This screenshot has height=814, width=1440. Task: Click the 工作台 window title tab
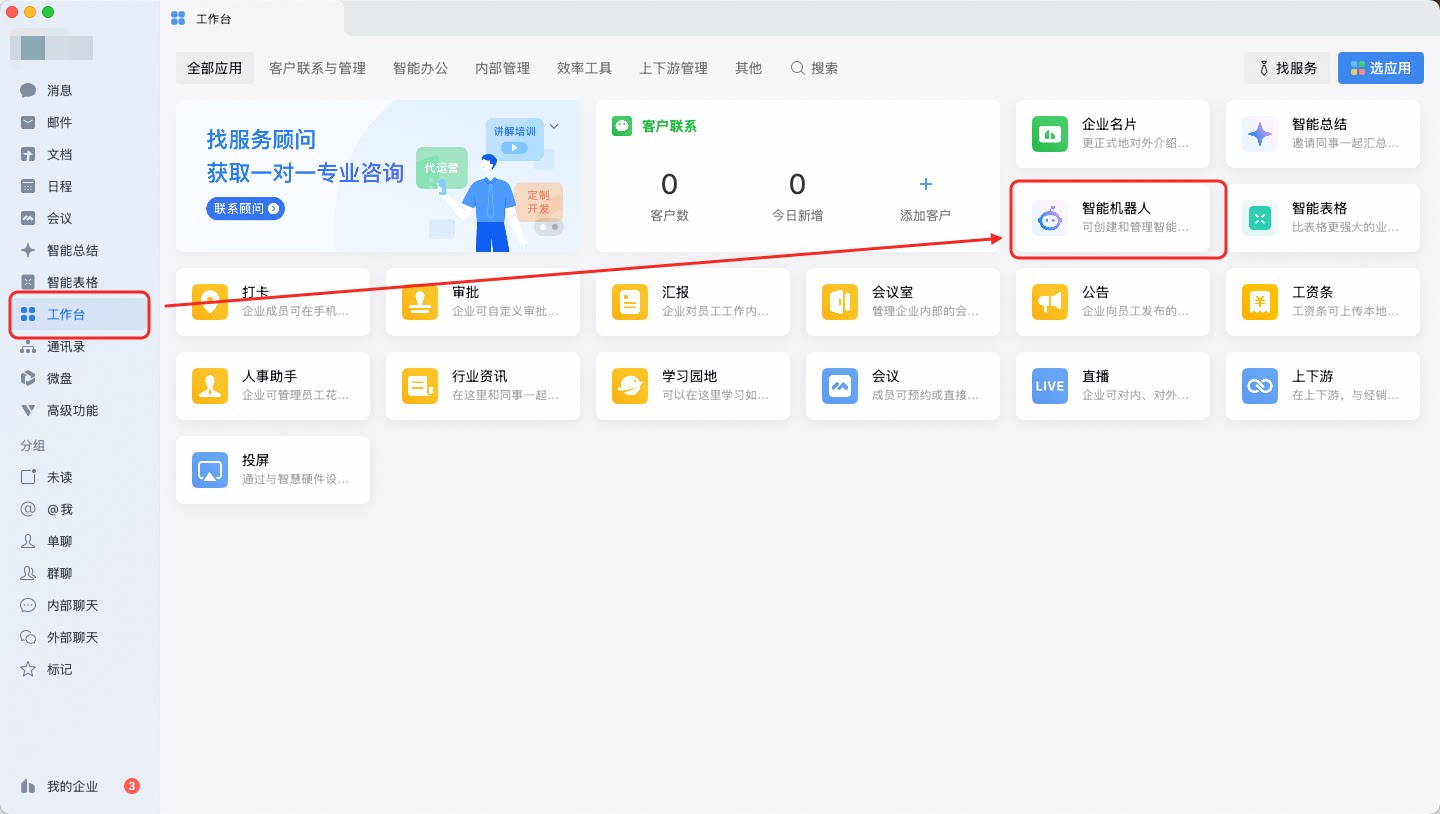click(201, 18)
